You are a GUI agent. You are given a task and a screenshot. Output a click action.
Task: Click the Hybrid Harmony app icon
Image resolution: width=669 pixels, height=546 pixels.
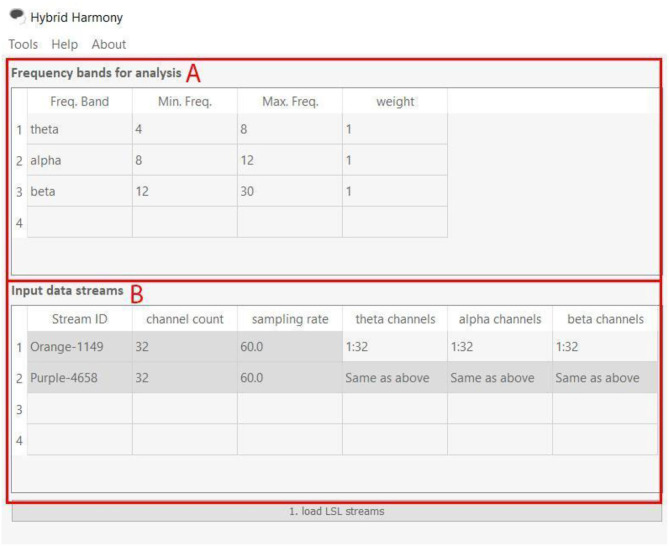pyautogui.click(x=18, y=17)
